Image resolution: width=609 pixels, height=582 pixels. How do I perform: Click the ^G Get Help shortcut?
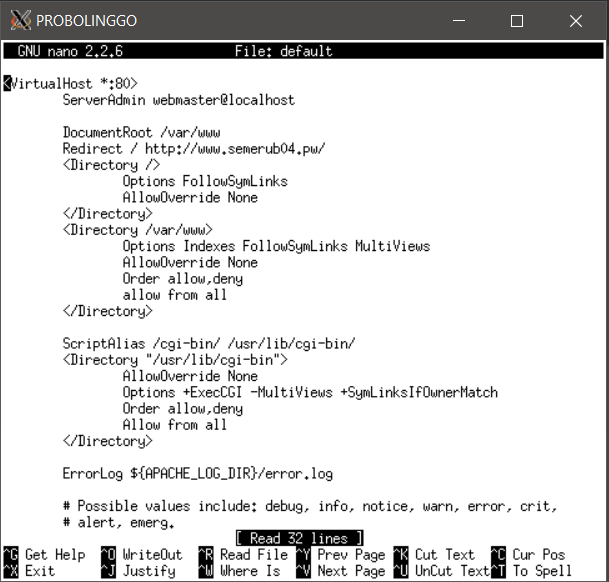[44, 554]
